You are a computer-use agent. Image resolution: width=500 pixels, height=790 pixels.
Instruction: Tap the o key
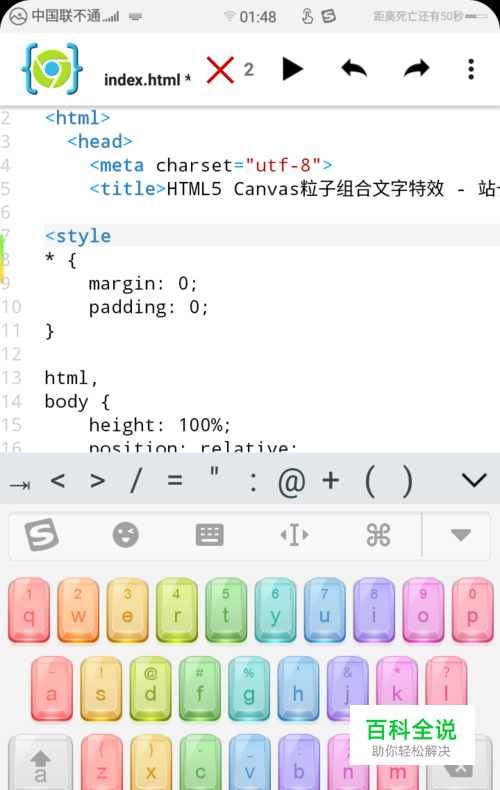(423, 610)
